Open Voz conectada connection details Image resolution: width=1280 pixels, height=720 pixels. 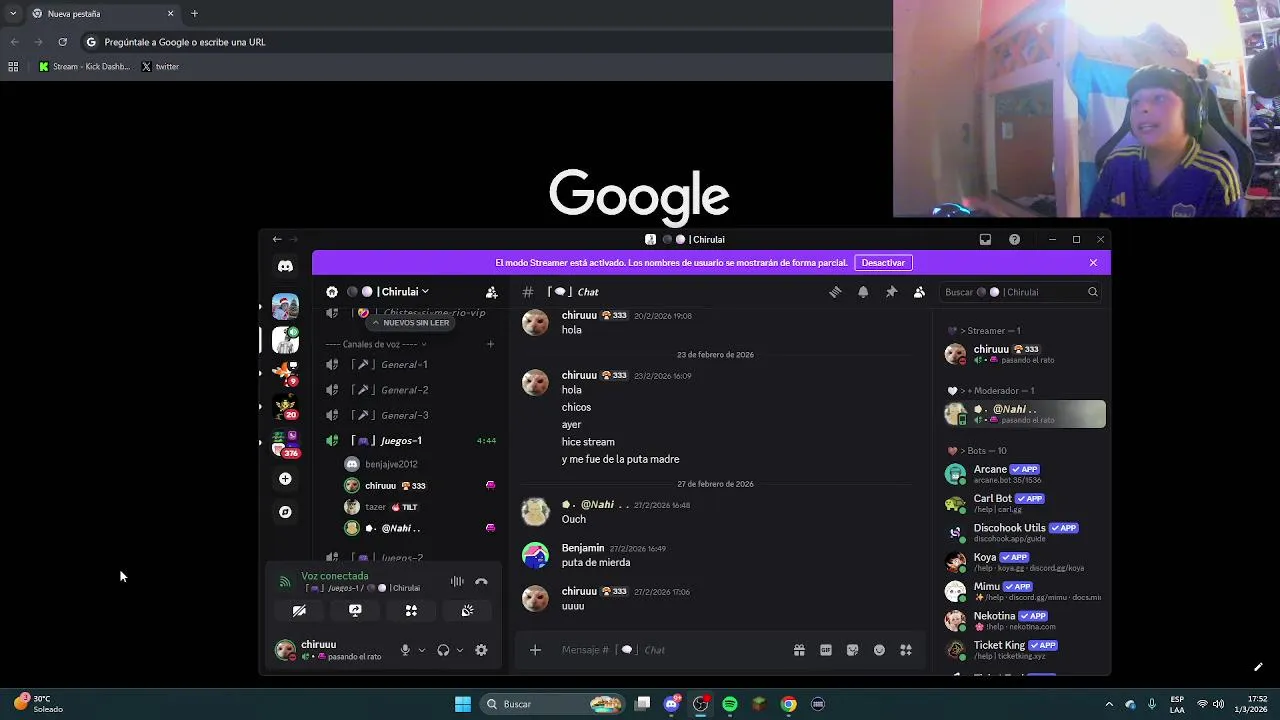335,576
